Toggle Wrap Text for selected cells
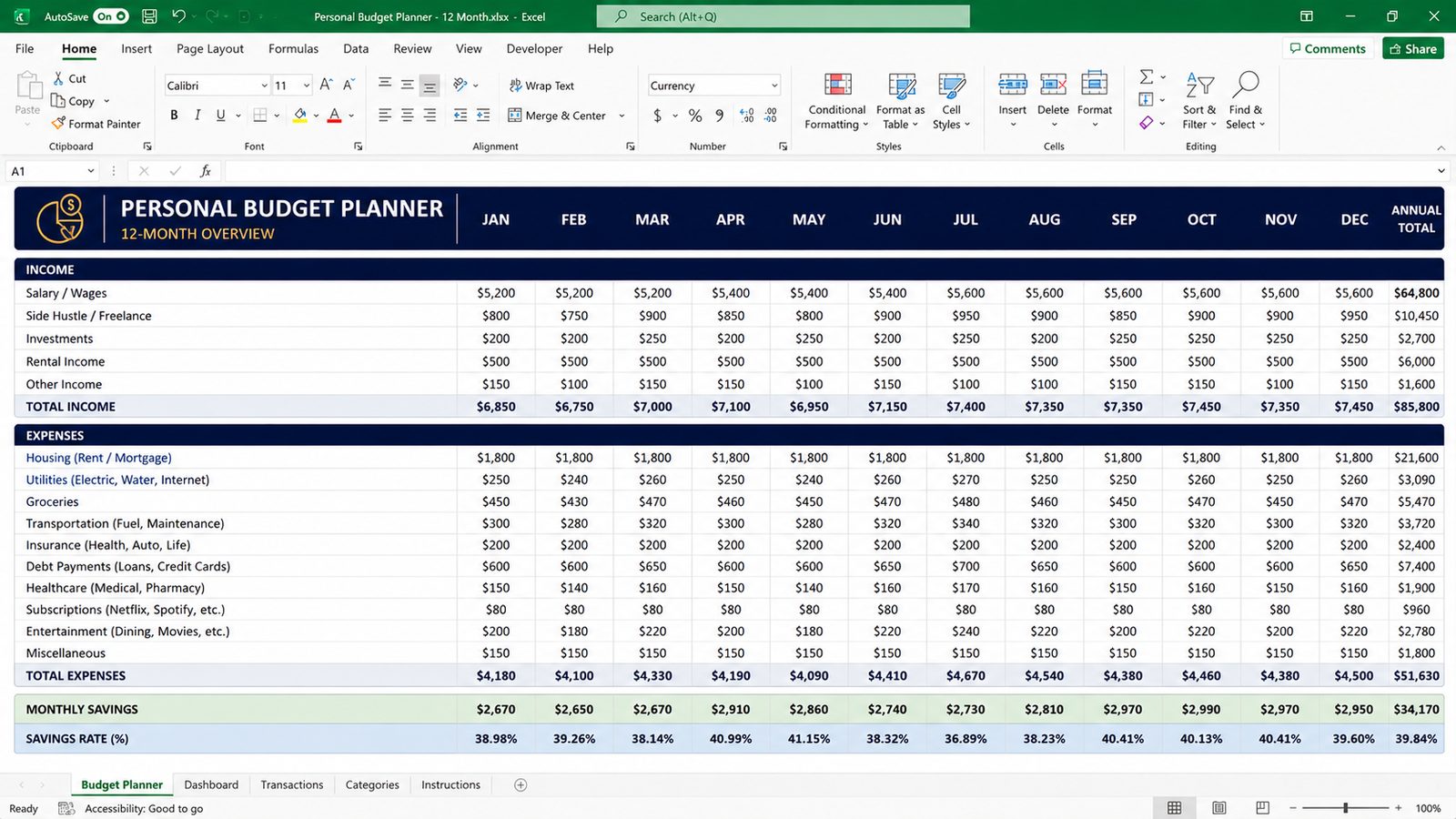1456x819 pixels. click(541, 86)
